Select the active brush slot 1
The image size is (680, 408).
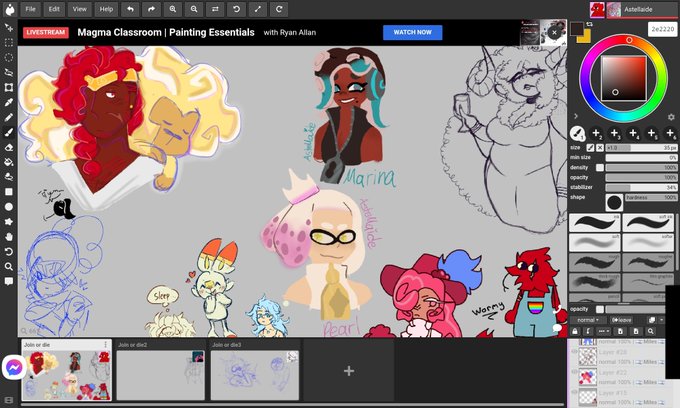(x=577, y=134)
